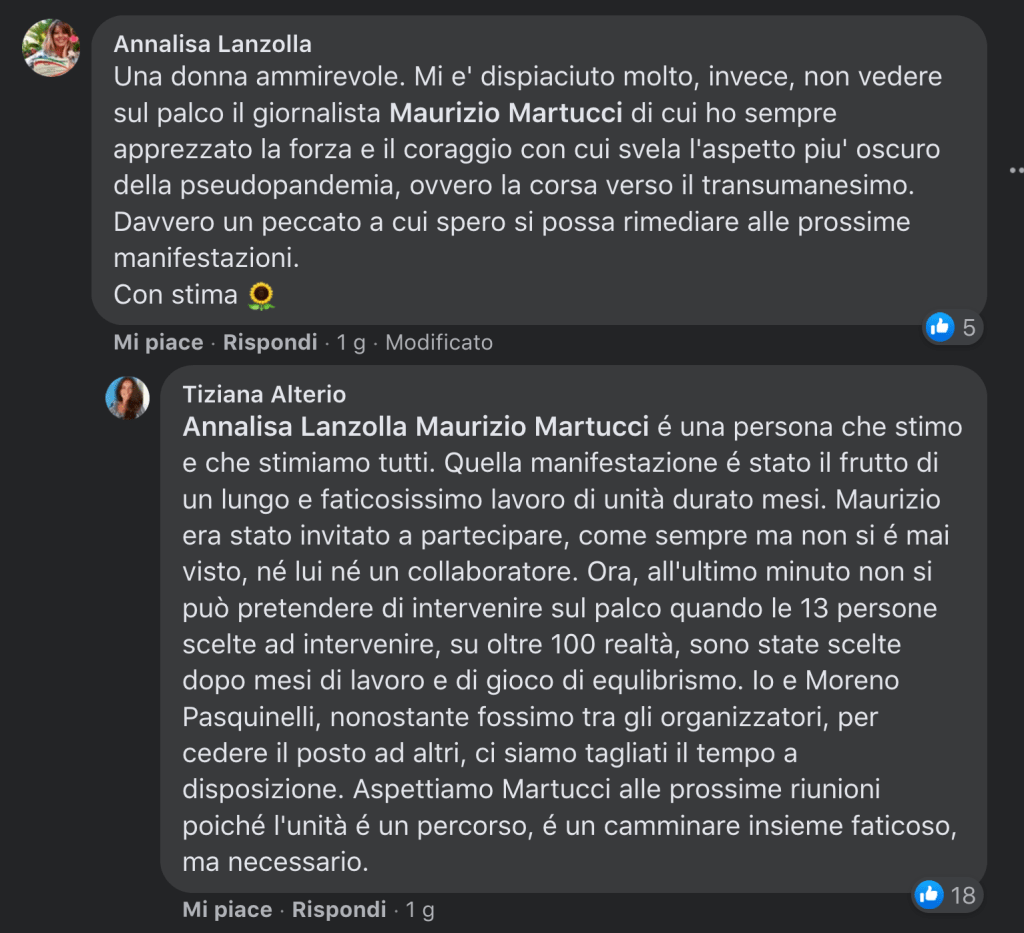
Task: Click the blue like reaction icon on Annalisa's comment
Action: [x=939, y=326]
